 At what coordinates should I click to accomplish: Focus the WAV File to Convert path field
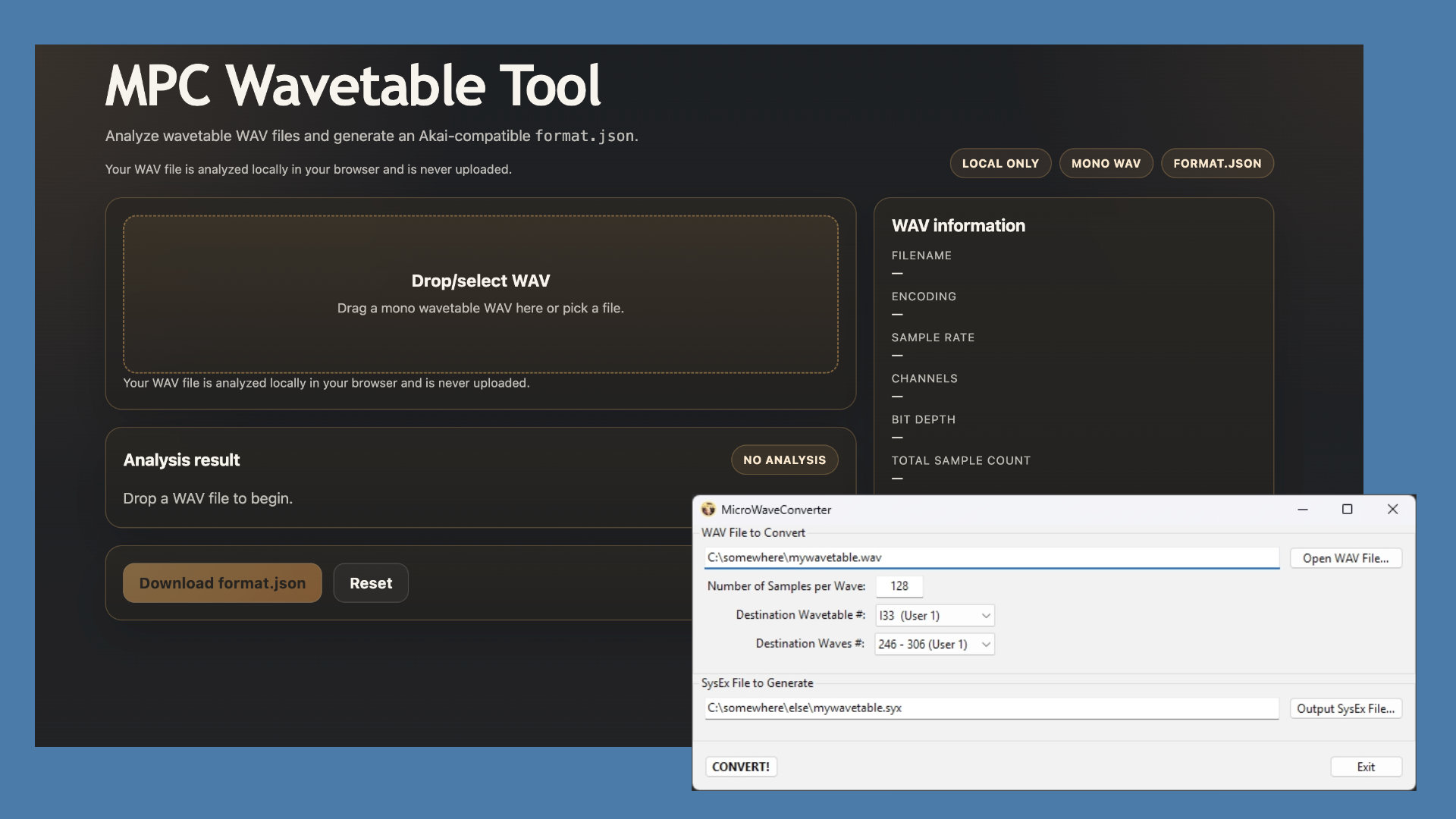tap(992, 557)
